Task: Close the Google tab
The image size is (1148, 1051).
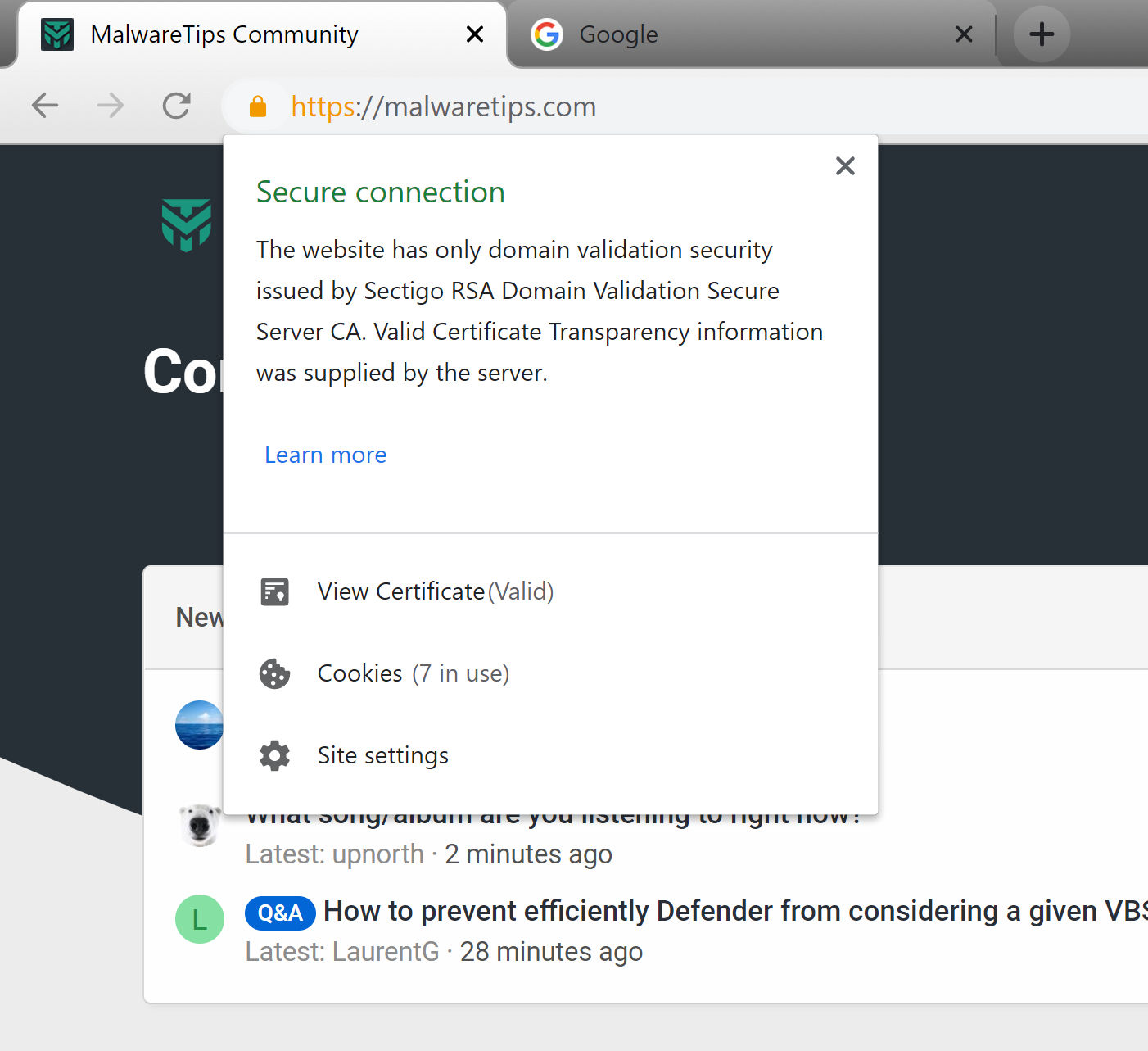Action: (x=964, y=34)
